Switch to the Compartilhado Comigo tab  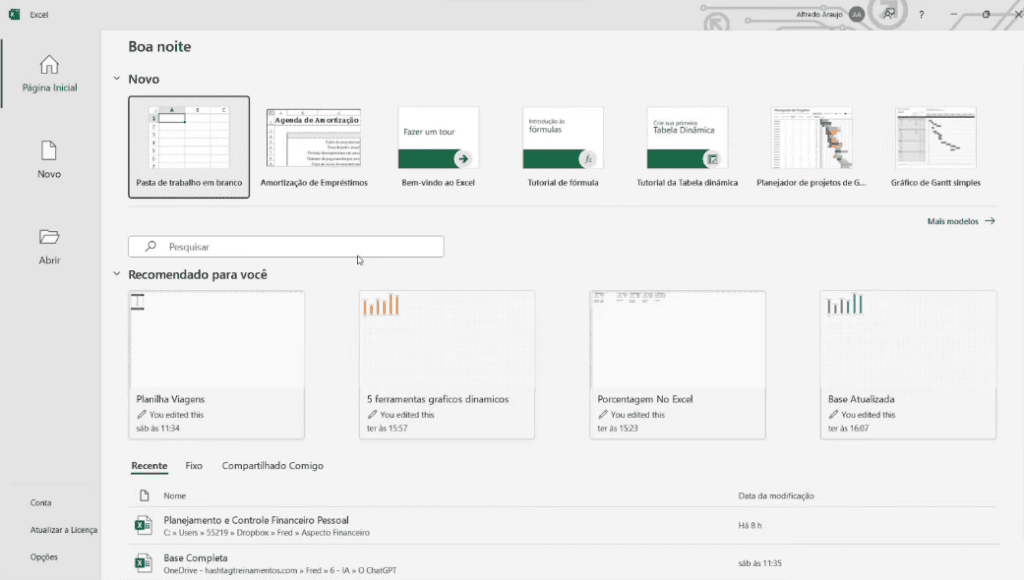click(x=272, y=466)
